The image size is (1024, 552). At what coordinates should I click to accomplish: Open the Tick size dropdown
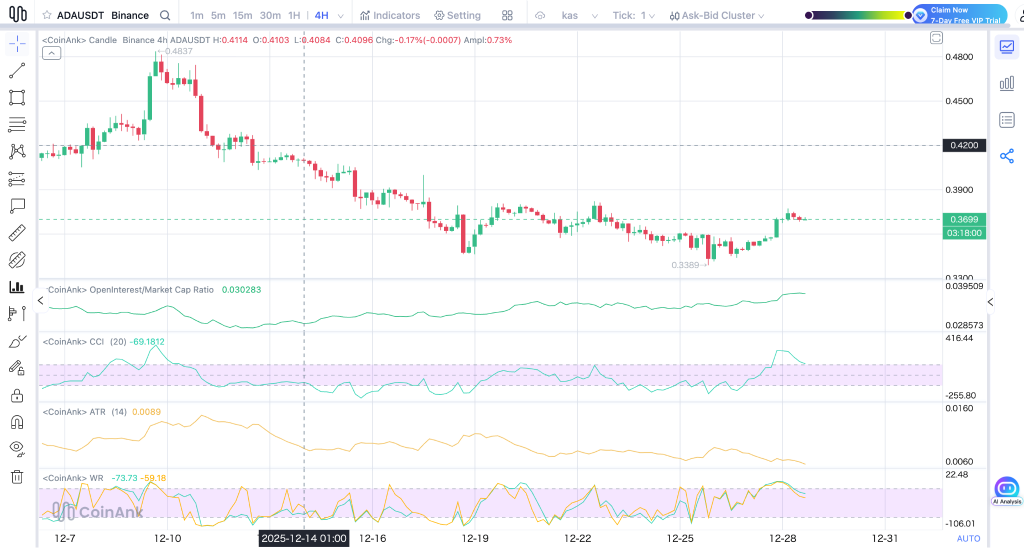coord(633,16)
